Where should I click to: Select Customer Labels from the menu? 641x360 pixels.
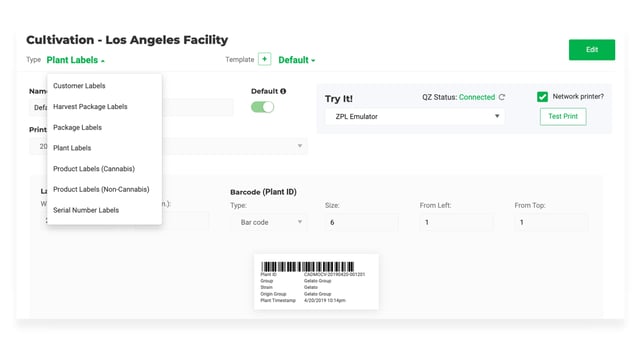coord(79,86)
